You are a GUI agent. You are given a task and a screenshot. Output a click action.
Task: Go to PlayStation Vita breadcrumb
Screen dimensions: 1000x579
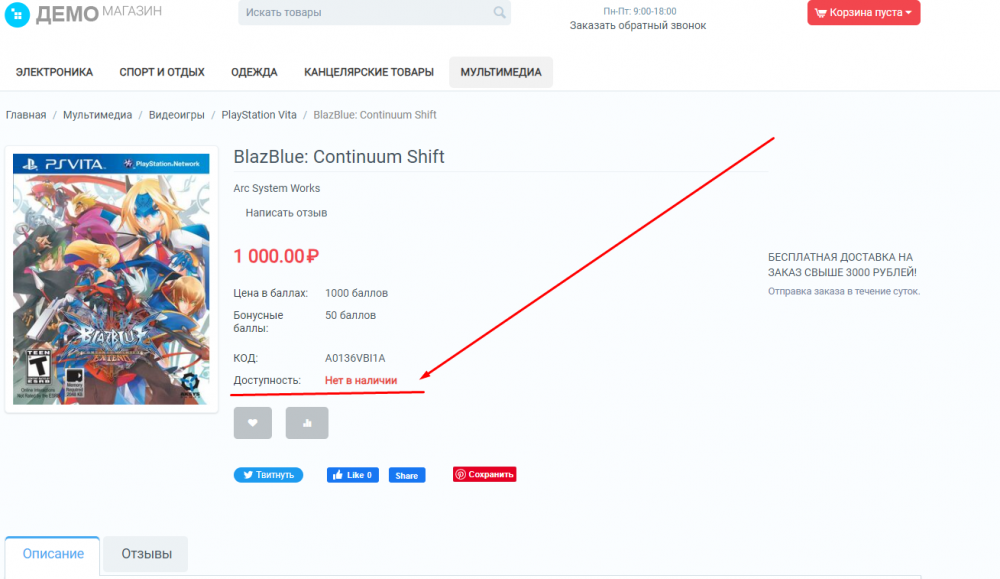(x=258, y=115)
